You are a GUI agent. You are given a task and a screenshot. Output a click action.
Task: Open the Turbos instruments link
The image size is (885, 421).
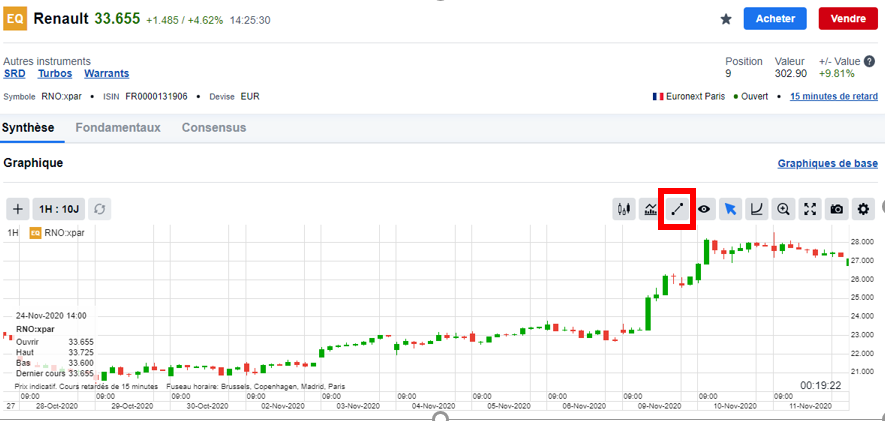pyautogui.click(x=55, y=73)
